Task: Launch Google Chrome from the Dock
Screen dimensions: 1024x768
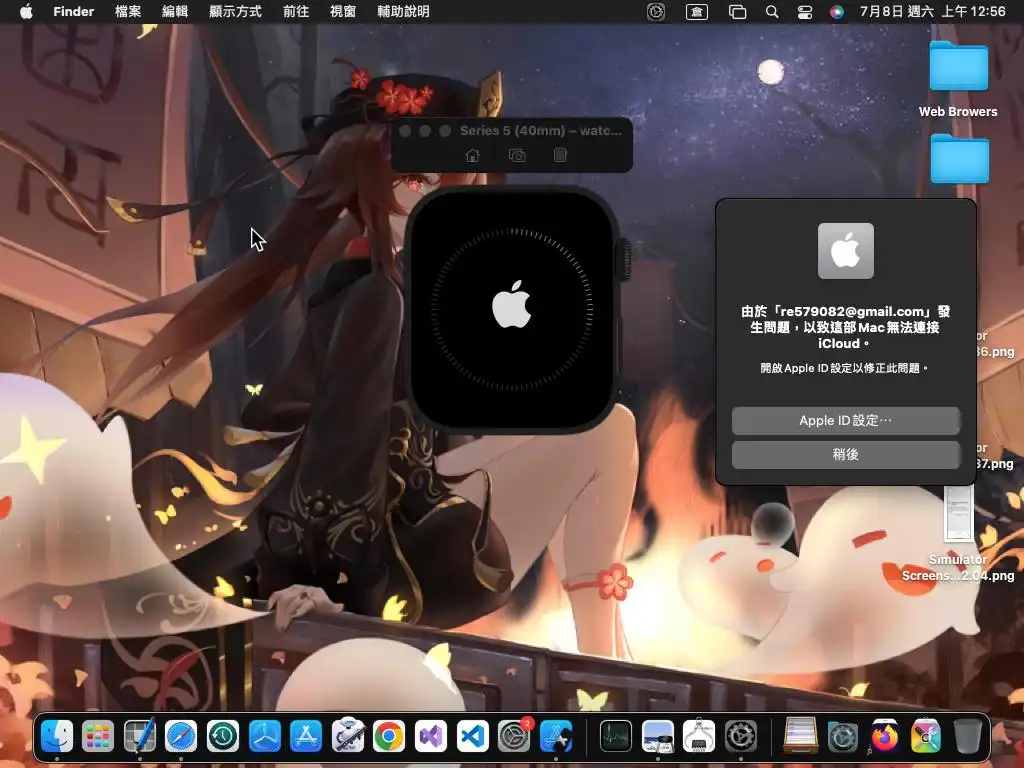Action: (x=389, y=737)
